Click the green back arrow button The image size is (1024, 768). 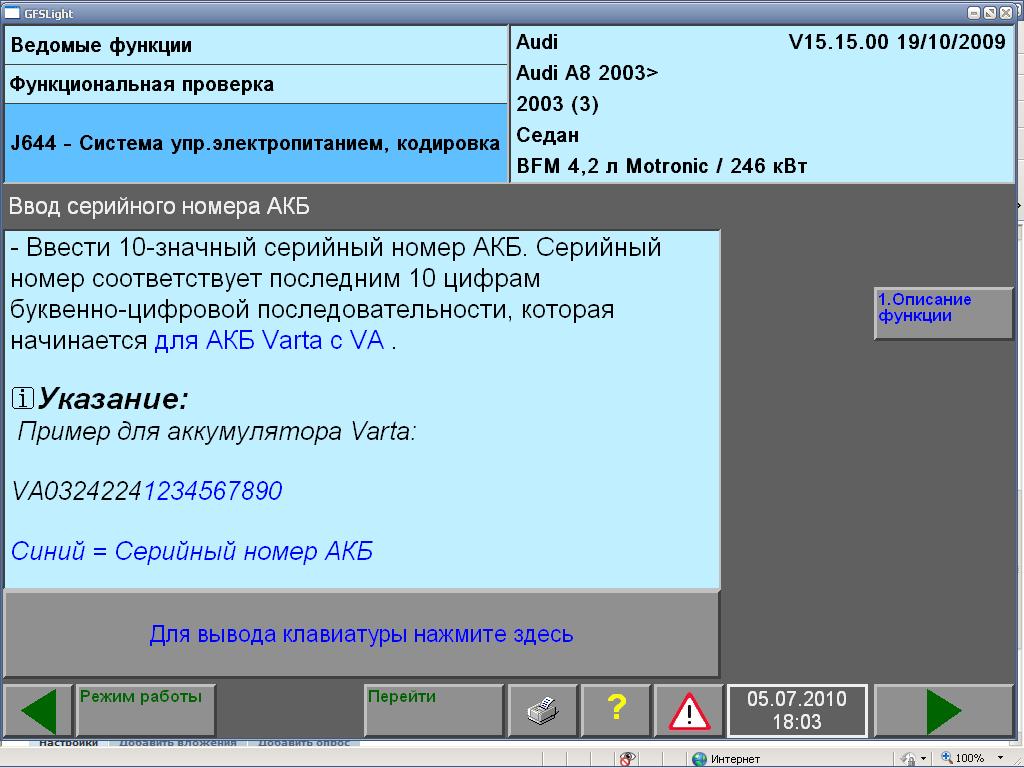(x=38, y=711)
